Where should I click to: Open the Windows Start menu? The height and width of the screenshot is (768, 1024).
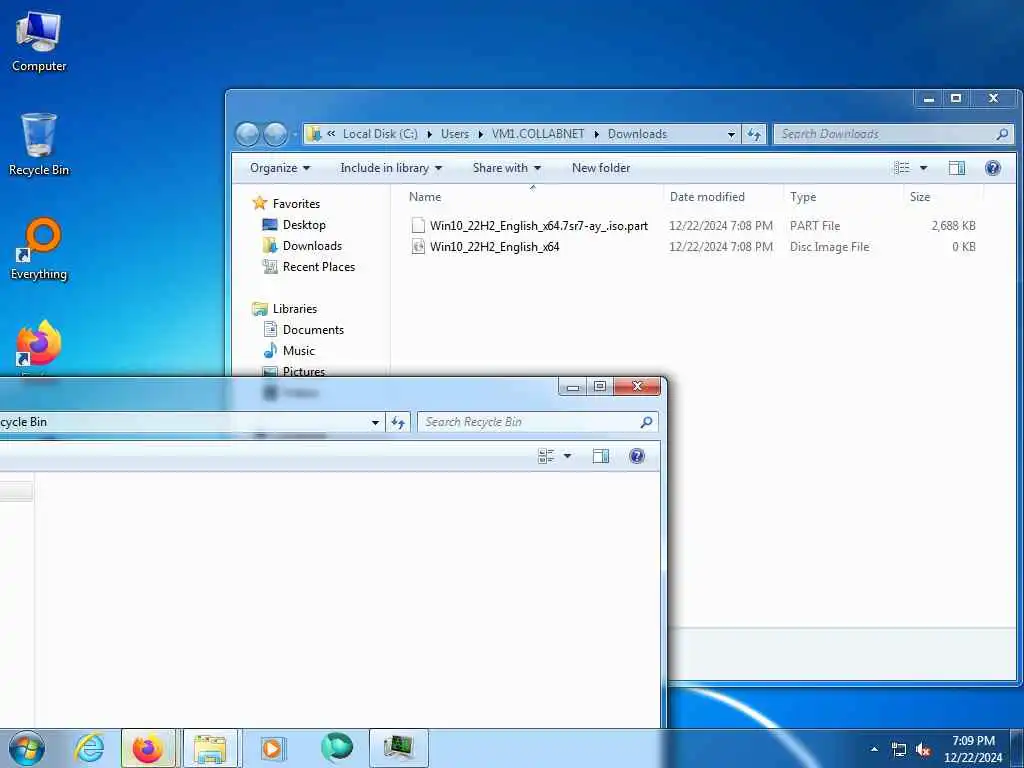(27, 748)
